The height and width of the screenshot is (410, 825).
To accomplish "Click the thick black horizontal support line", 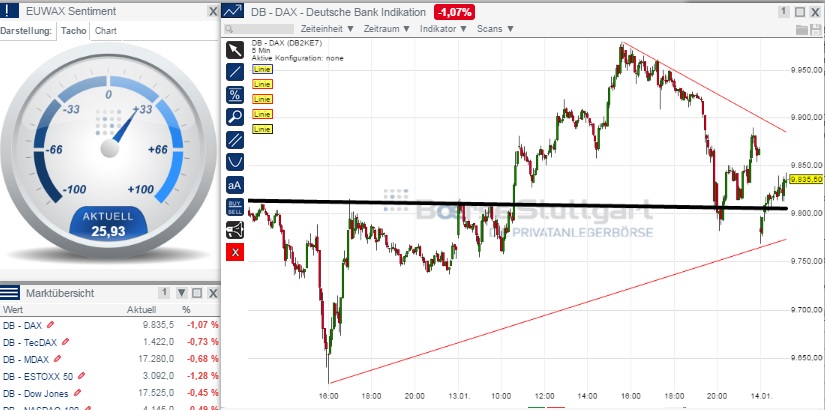I will tap(517, 204).
